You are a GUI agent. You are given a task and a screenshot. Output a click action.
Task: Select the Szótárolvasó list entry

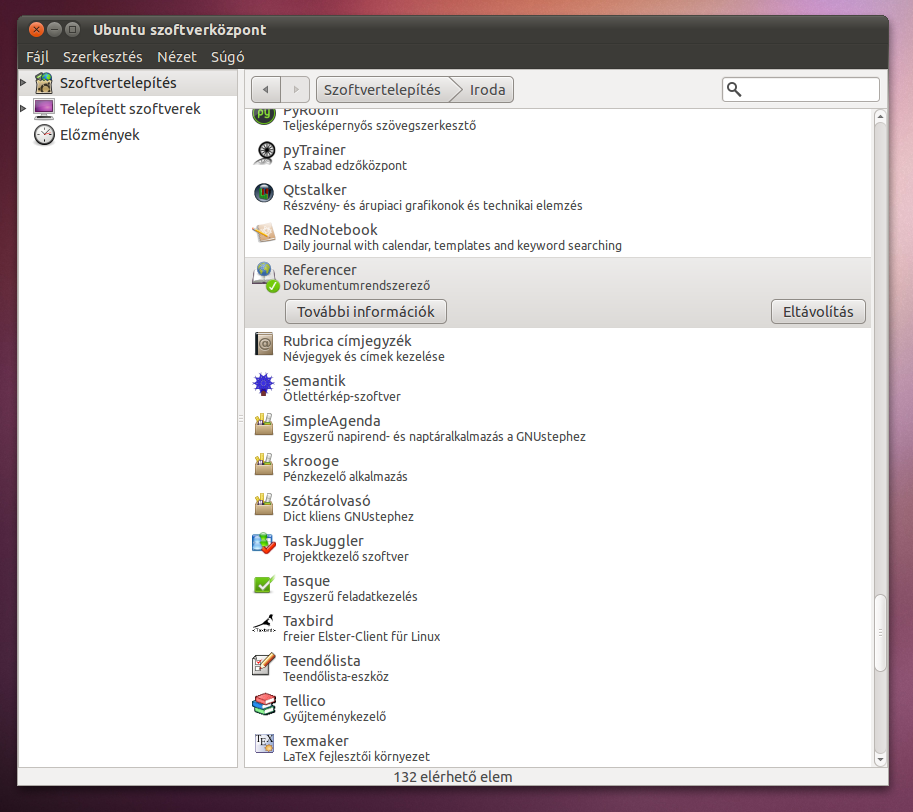click(558, 508)
